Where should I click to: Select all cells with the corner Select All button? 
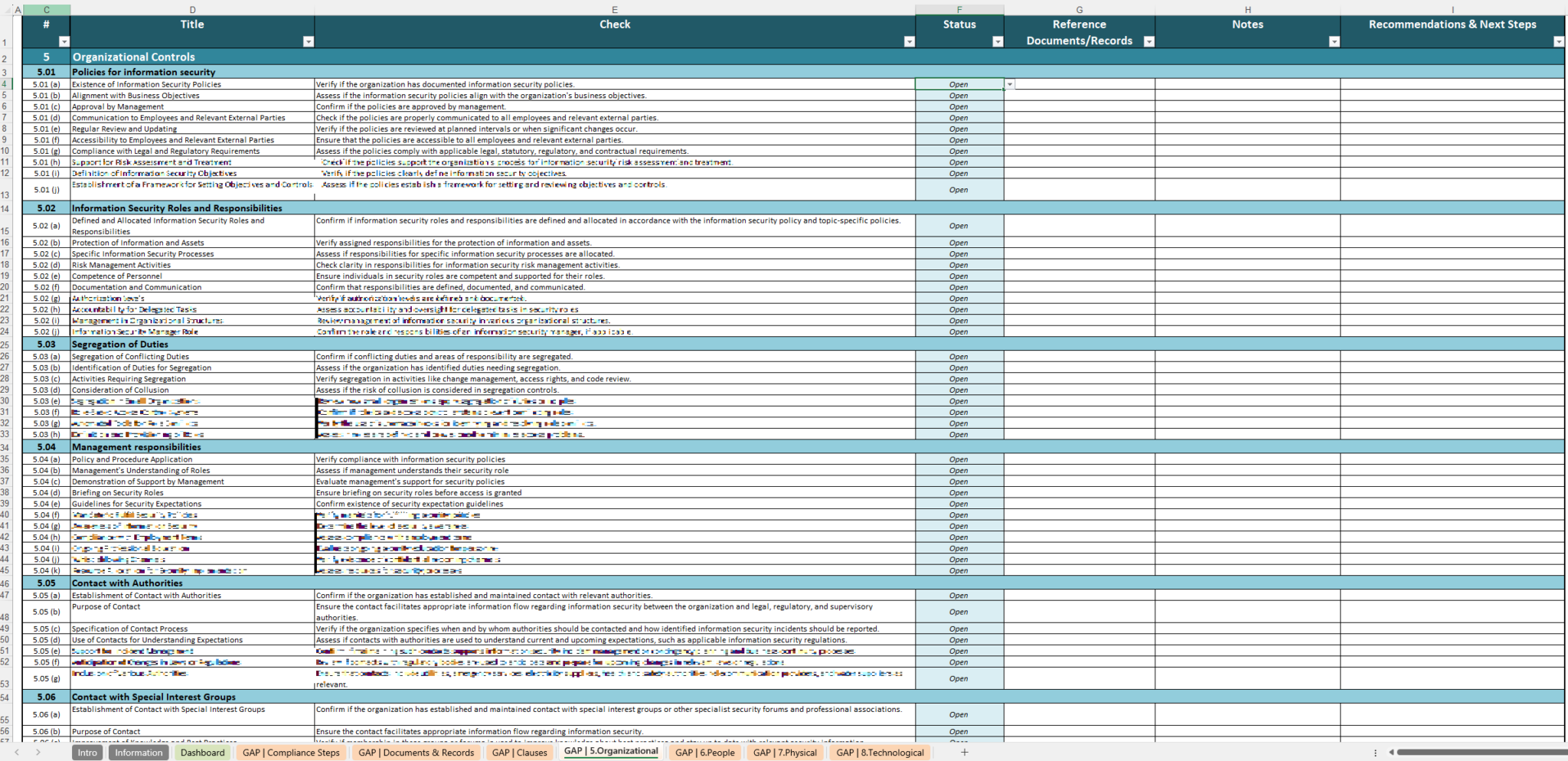pos(7,10)
